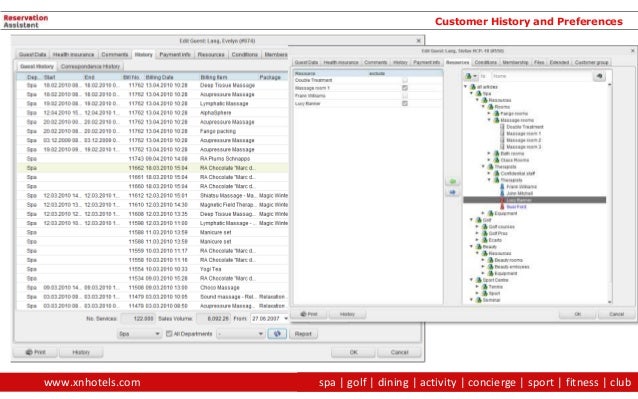Screen dimensions: 638x399
Task: Toggle the All Departments checkbox
Action: click(169, 334)
